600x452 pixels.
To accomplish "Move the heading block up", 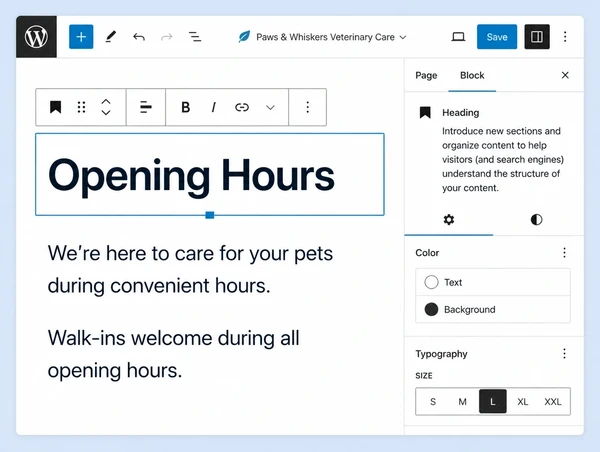I will (106, 102).
